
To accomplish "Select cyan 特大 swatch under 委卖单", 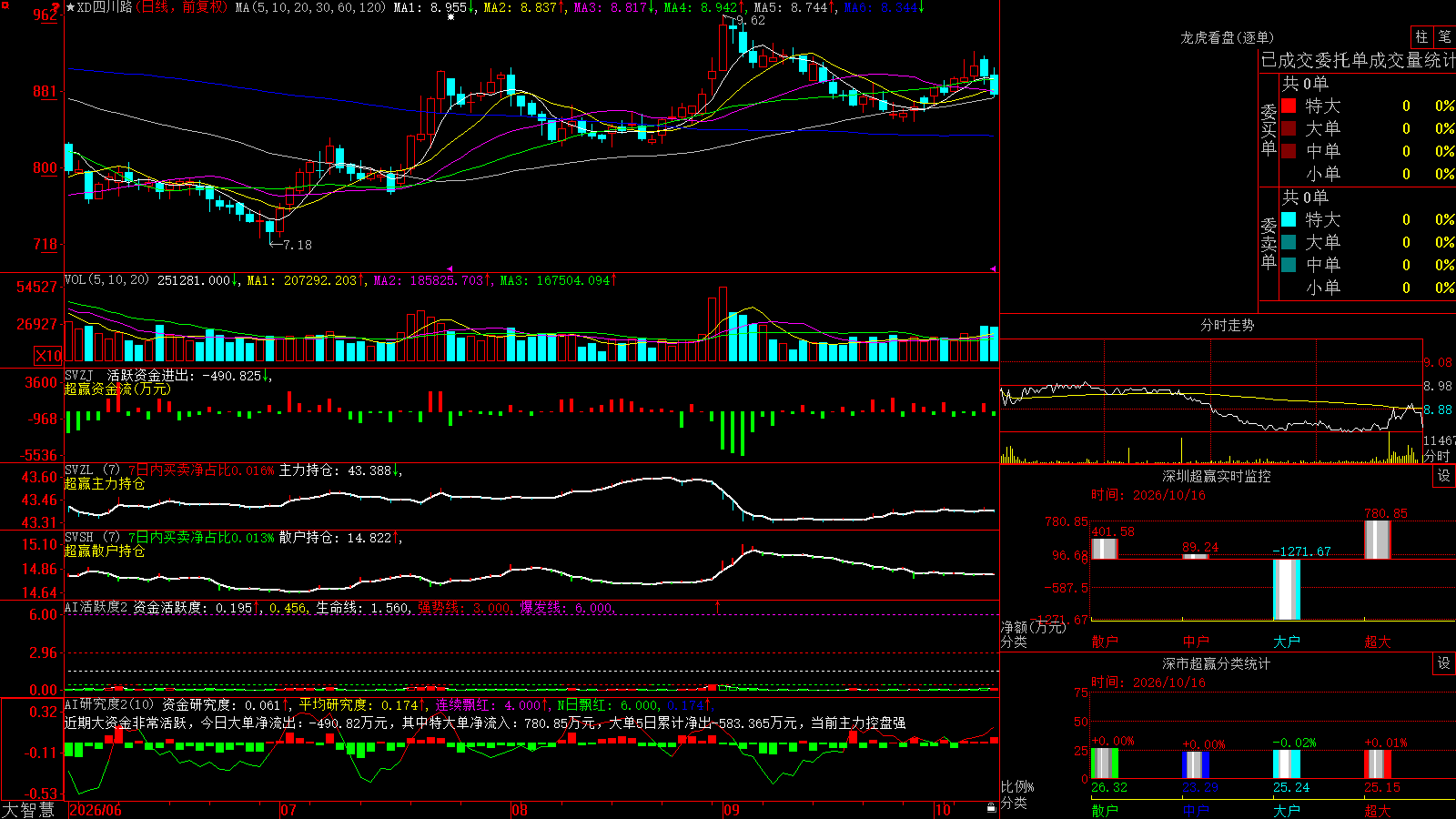I will [1289, 219].
